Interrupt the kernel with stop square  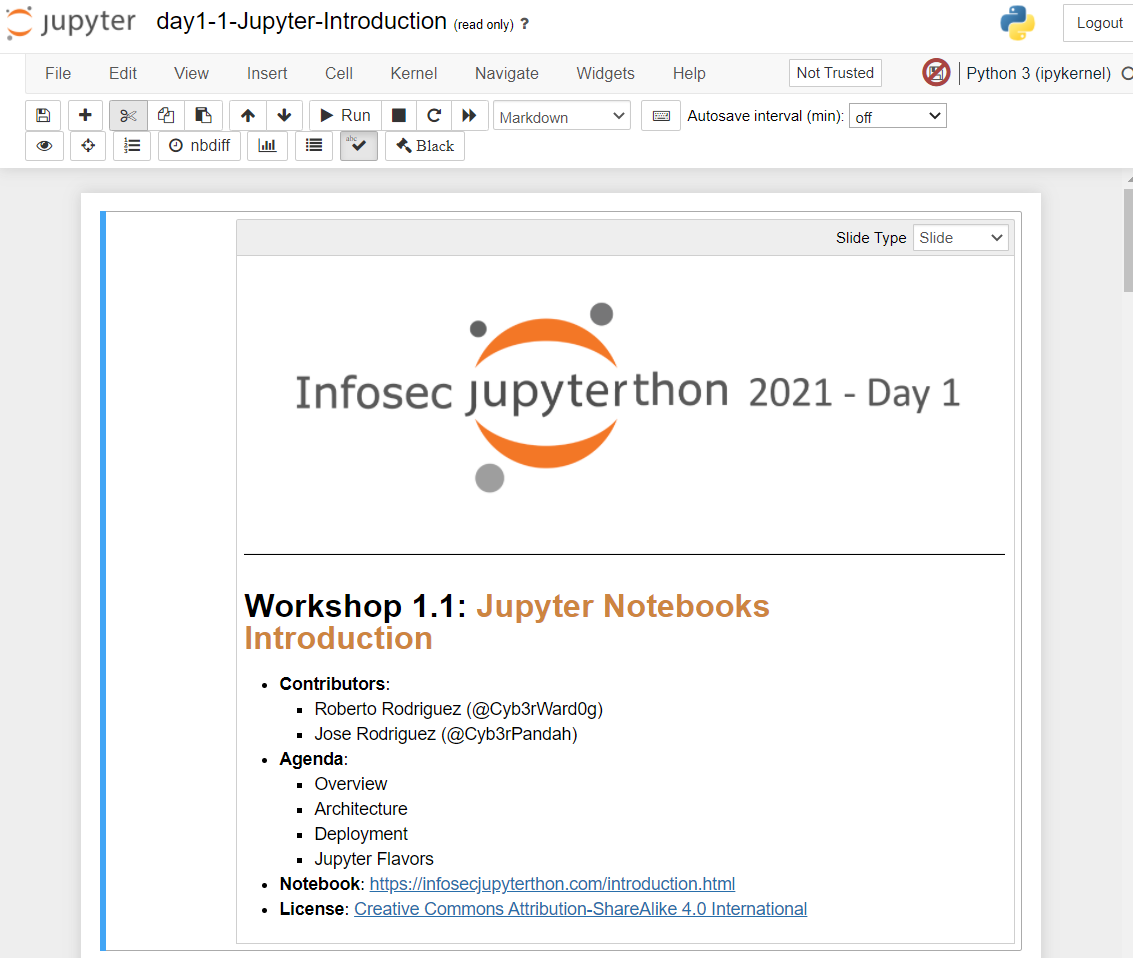(399, 116)
